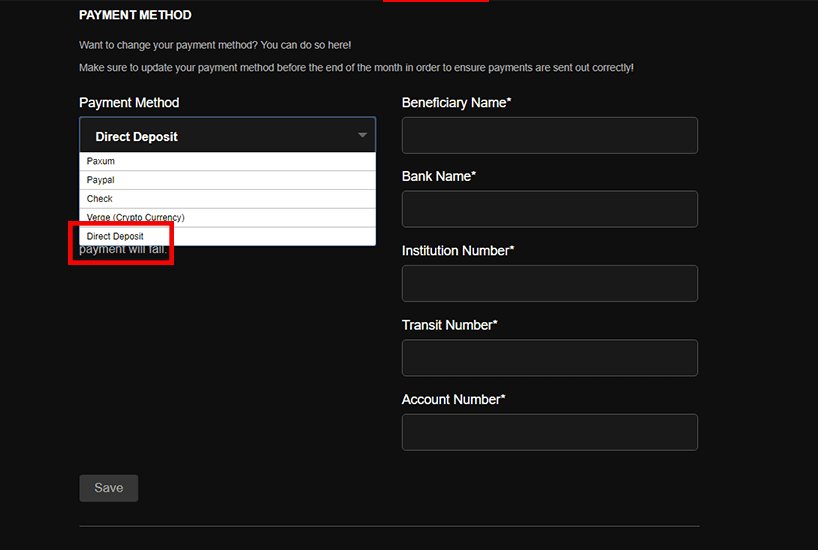This screenshot has height=550, width=818.
Task: Click the PAYMENT METHOD heading text
Action: [135, 15]
